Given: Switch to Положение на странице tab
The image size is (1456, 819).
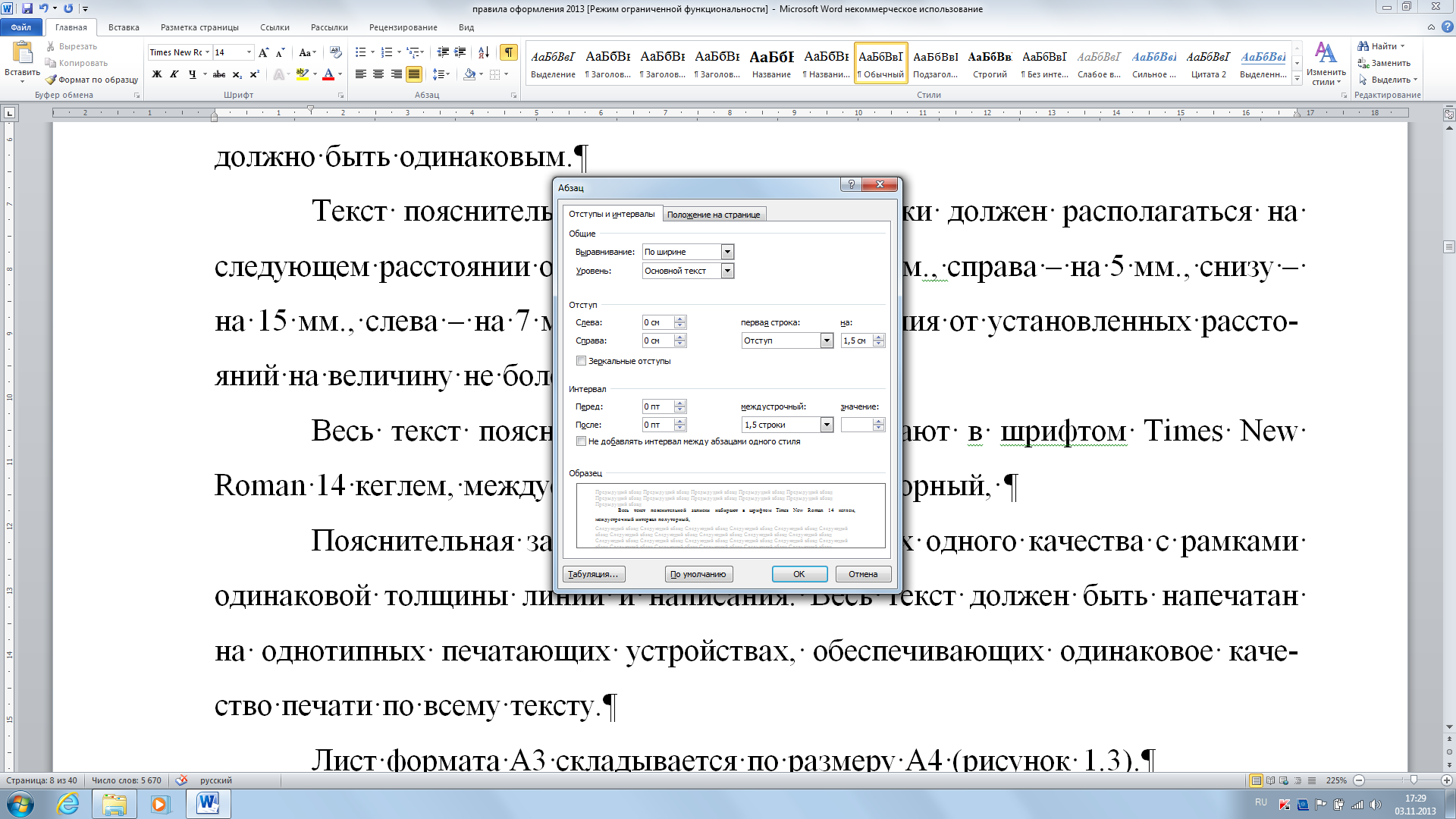Looking at the screenshot, I should point(713,215).
